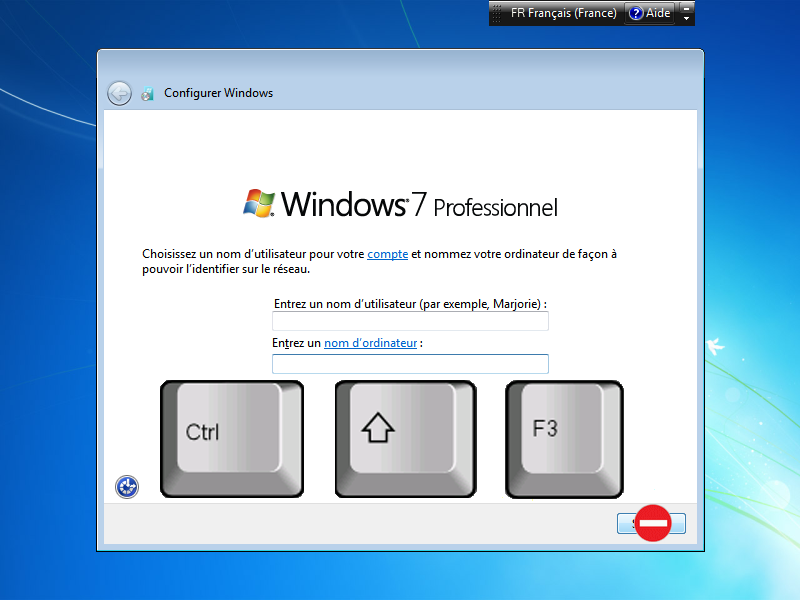
Task: Open the language bar options arrow
Action: [686, 19]
